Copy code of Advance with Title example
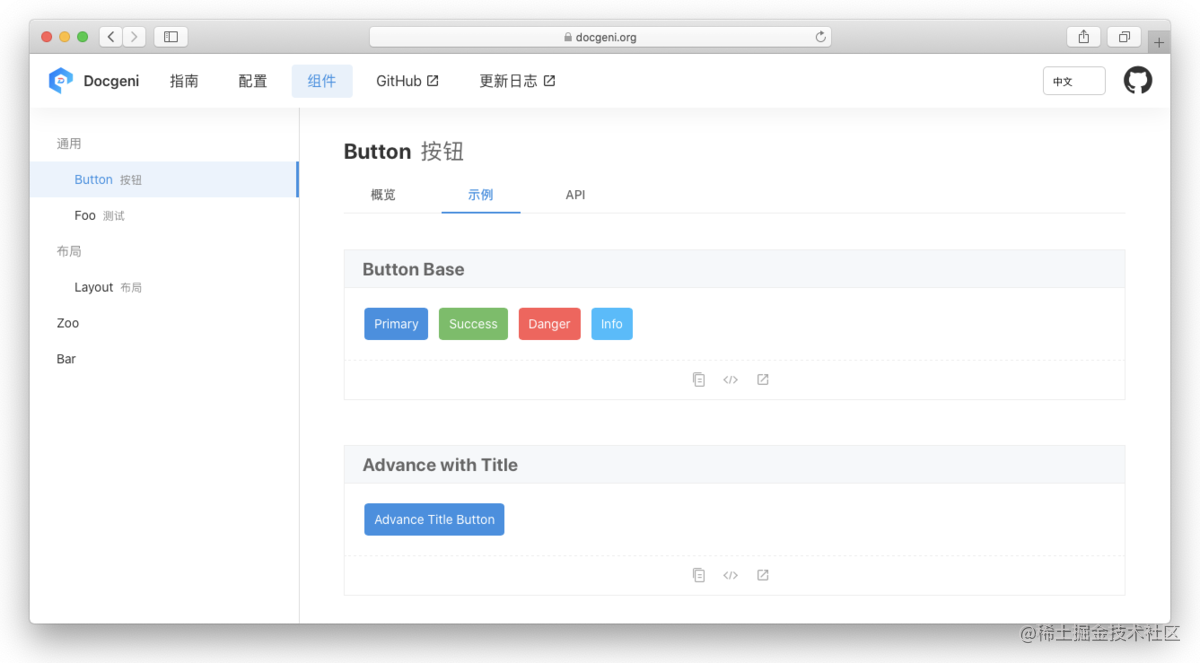Image resolution: width=1200 pixels, height=663 pixels. point(699,575)
